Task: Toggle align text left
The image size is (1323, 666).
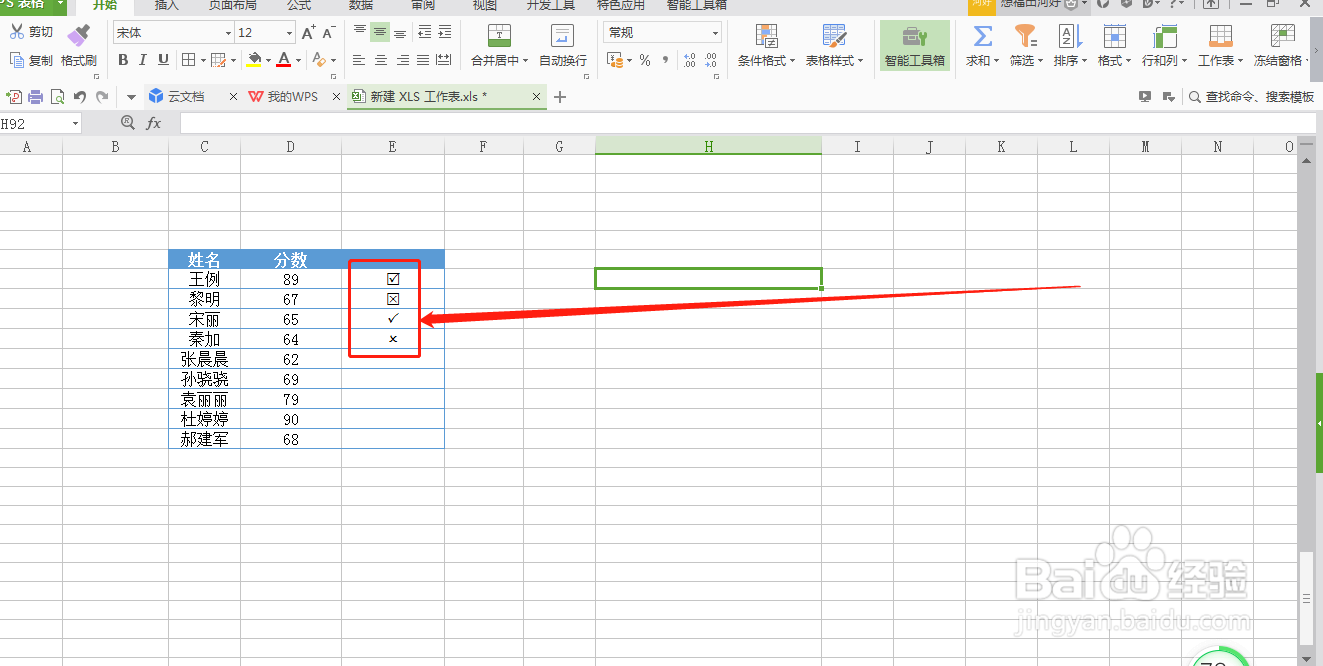Action: coord(359,61)
